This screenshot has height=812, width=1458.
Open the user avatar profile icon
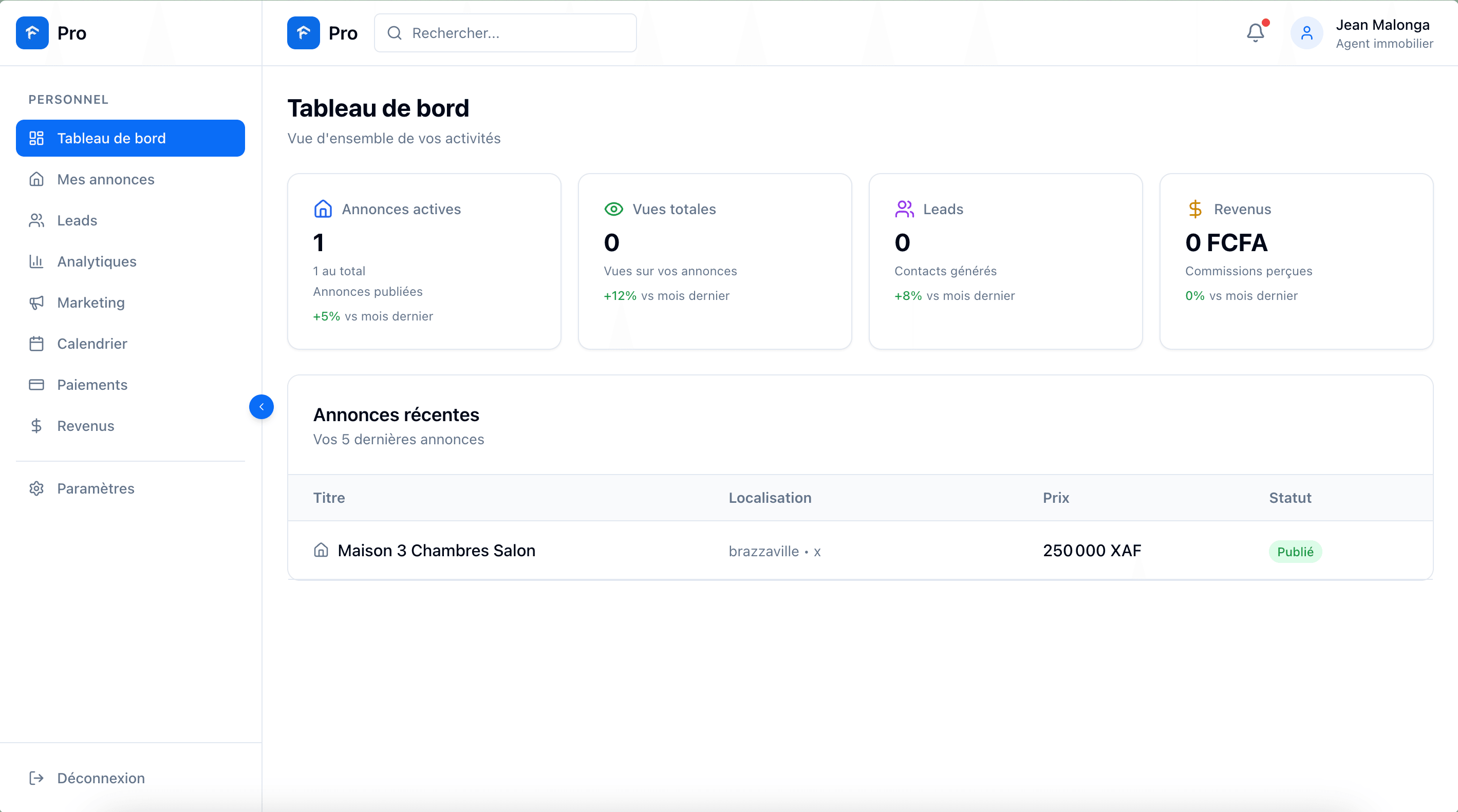[x=1307, y=33]
